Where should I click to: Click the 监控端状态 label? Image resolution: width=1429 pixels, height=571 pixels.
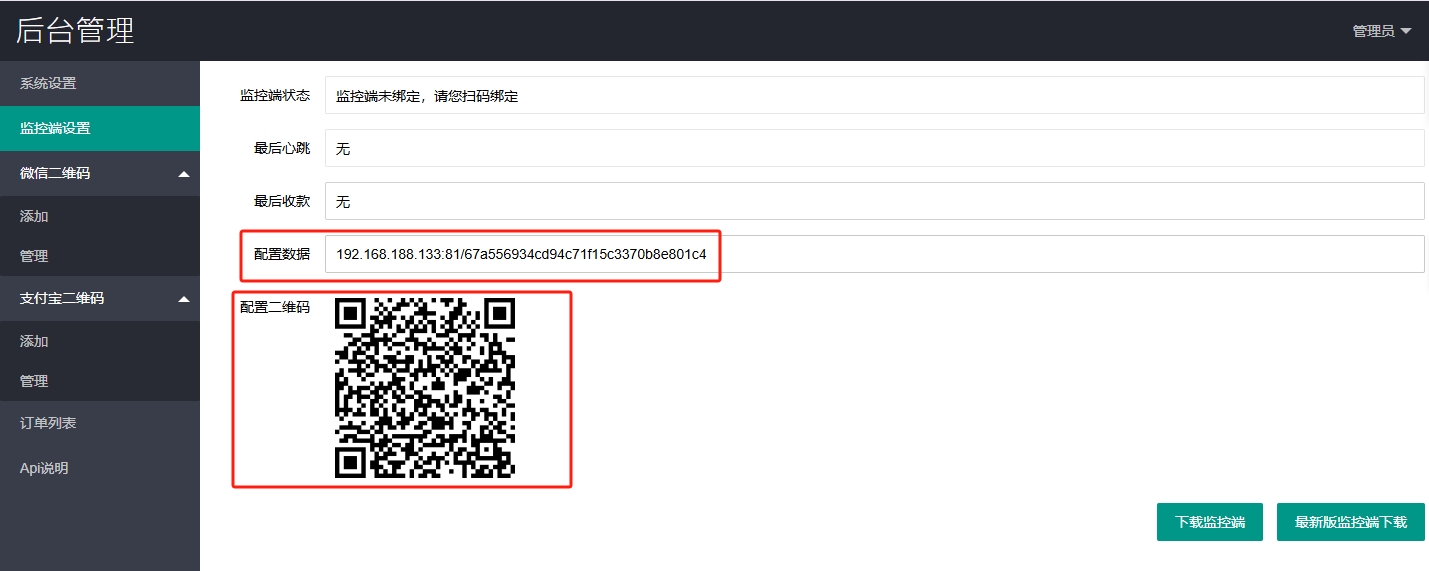(x=275, y=95)
